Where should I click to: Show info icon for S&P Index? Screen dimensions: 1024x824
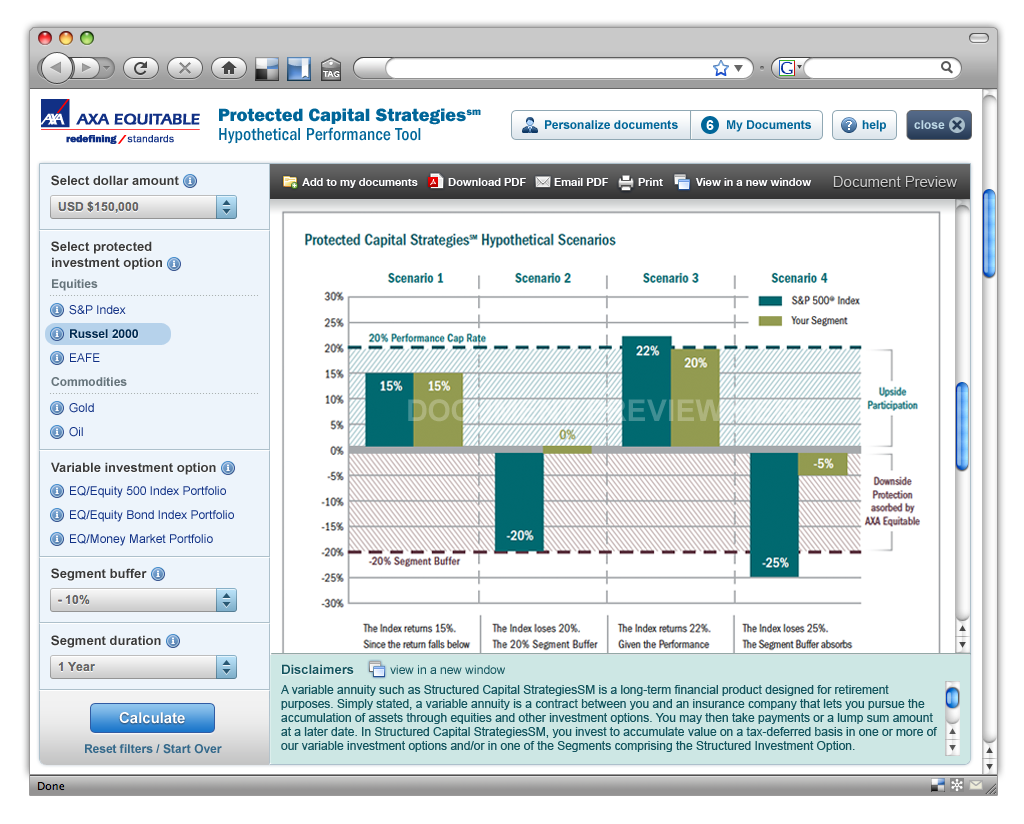point(57,309)
